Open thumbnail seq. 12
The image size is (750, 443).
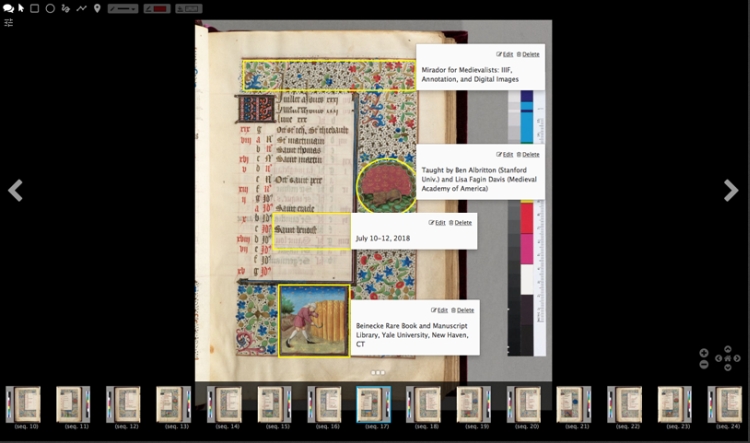(124, 405)
